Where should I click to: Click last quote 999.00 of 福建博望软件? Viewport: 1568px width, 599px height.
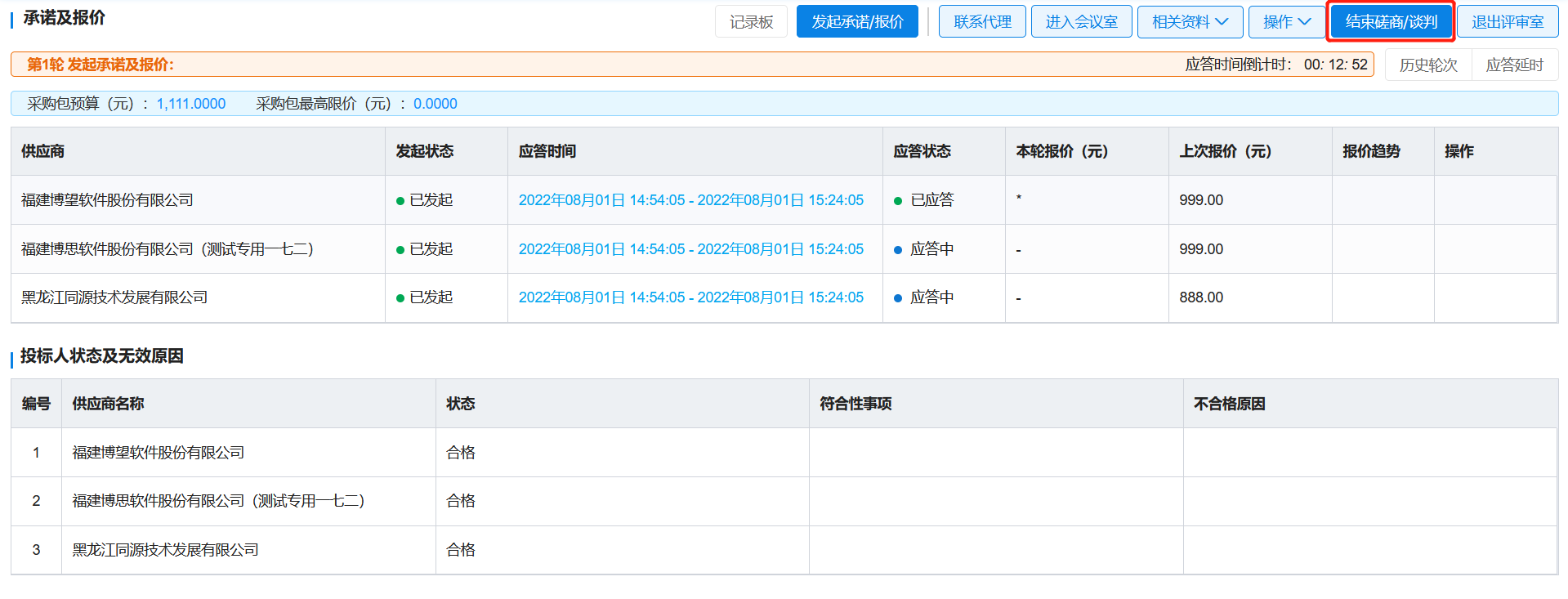(1201, 200)
